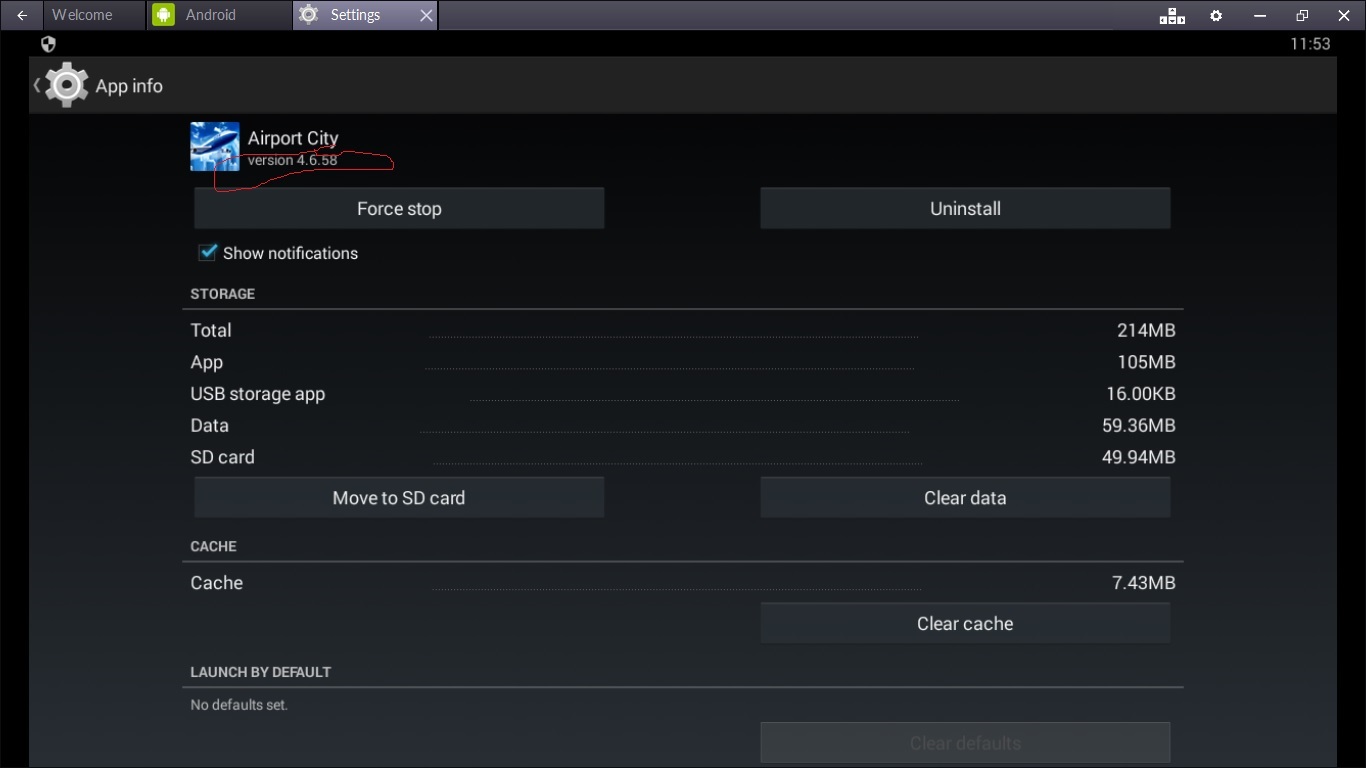Screen dimensions: 1366x768
Task: Click the Airport City app icon
Action: [215, 147]
